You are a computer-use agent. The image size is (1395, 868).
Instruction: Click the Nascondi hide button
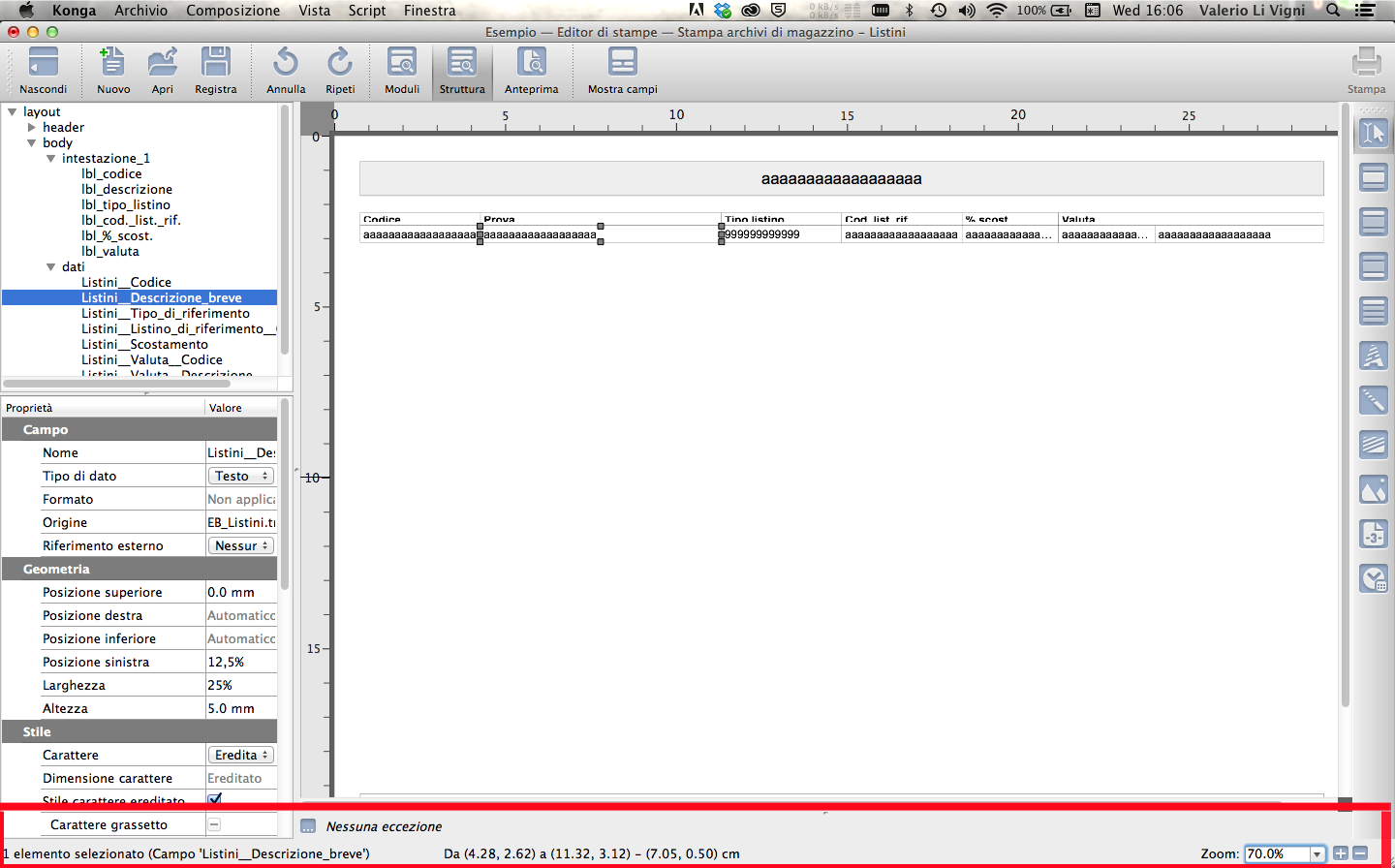tap(44, 64)
